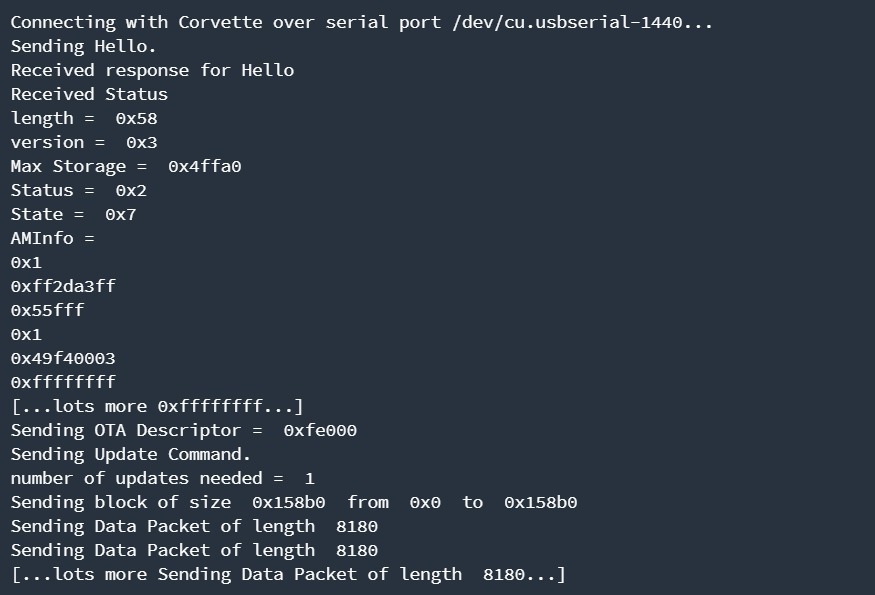Click the length value 0x58
875x595 pixels.
click(136, 119)
